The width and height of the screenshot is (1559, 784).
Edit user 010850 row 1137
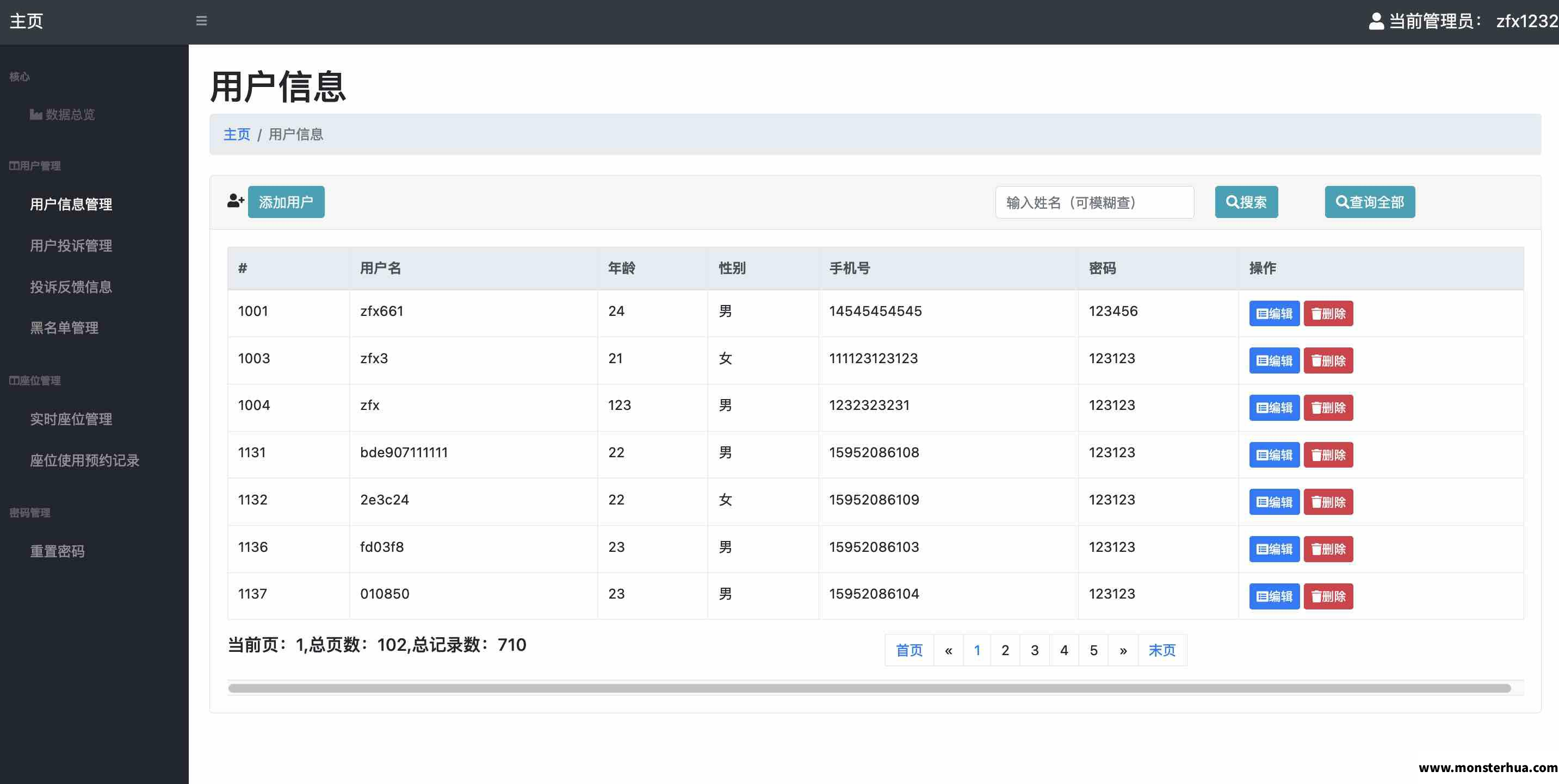(1274, 596)
